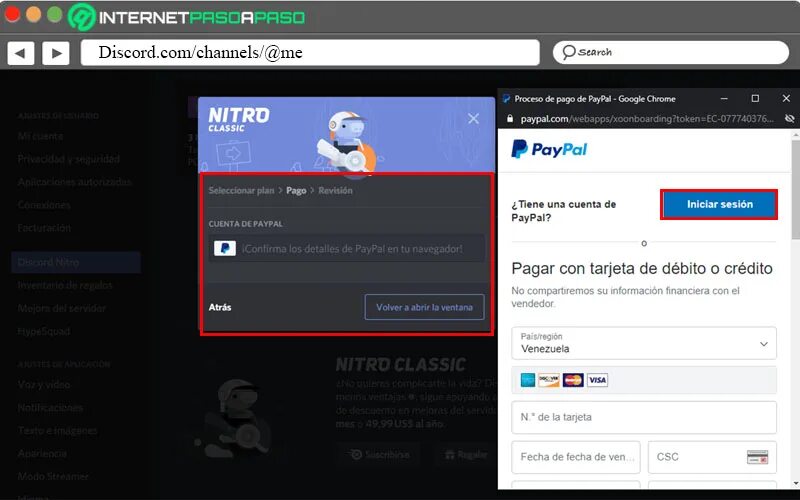Click the CSC security code field
The width and height of the screenshot is (800, 500).
[712, 457]
